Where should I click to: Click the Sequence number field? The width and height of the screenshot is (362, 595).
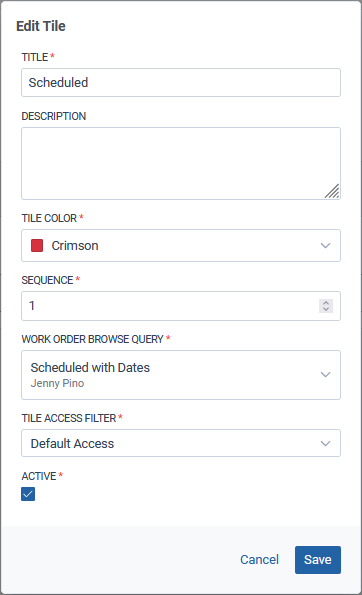coord(181,306)
